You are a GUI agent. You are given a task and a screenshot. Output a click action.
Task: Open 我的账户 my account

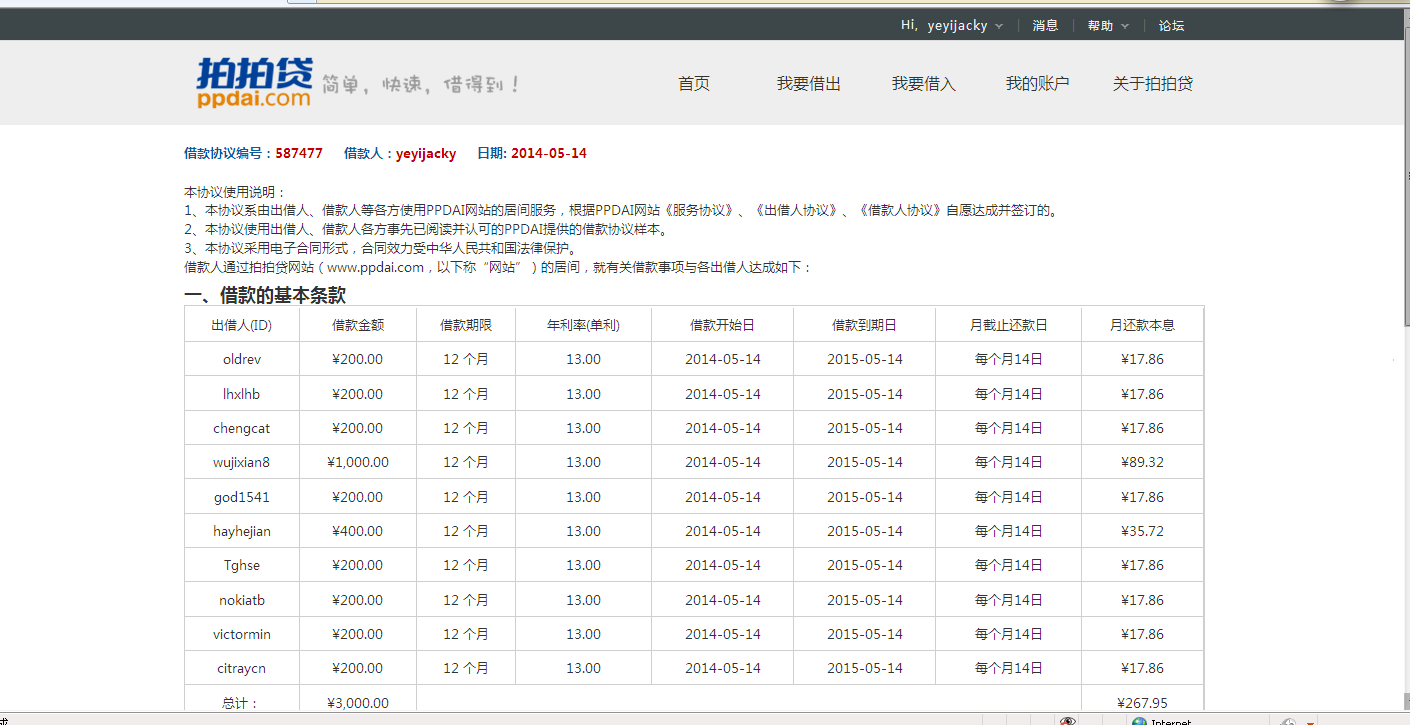tap(1037, 84)
